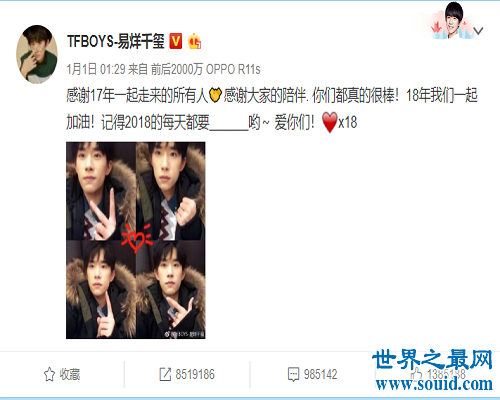Click the comment bubble icon
Viewport: 500px width, 400px height.
point(293,374)
